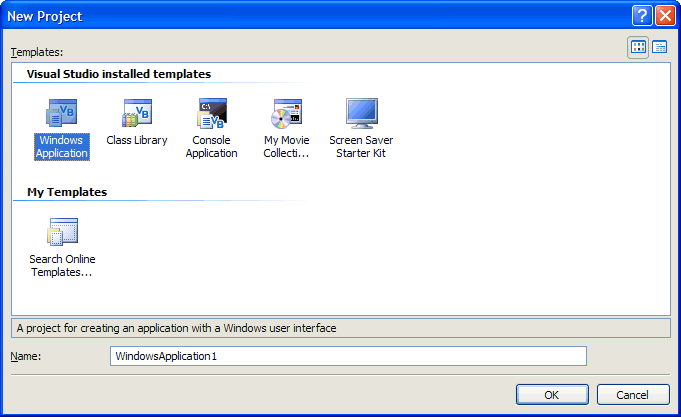Select the Console Application template icon
This screenshot has height=417, width=681.
212,113
